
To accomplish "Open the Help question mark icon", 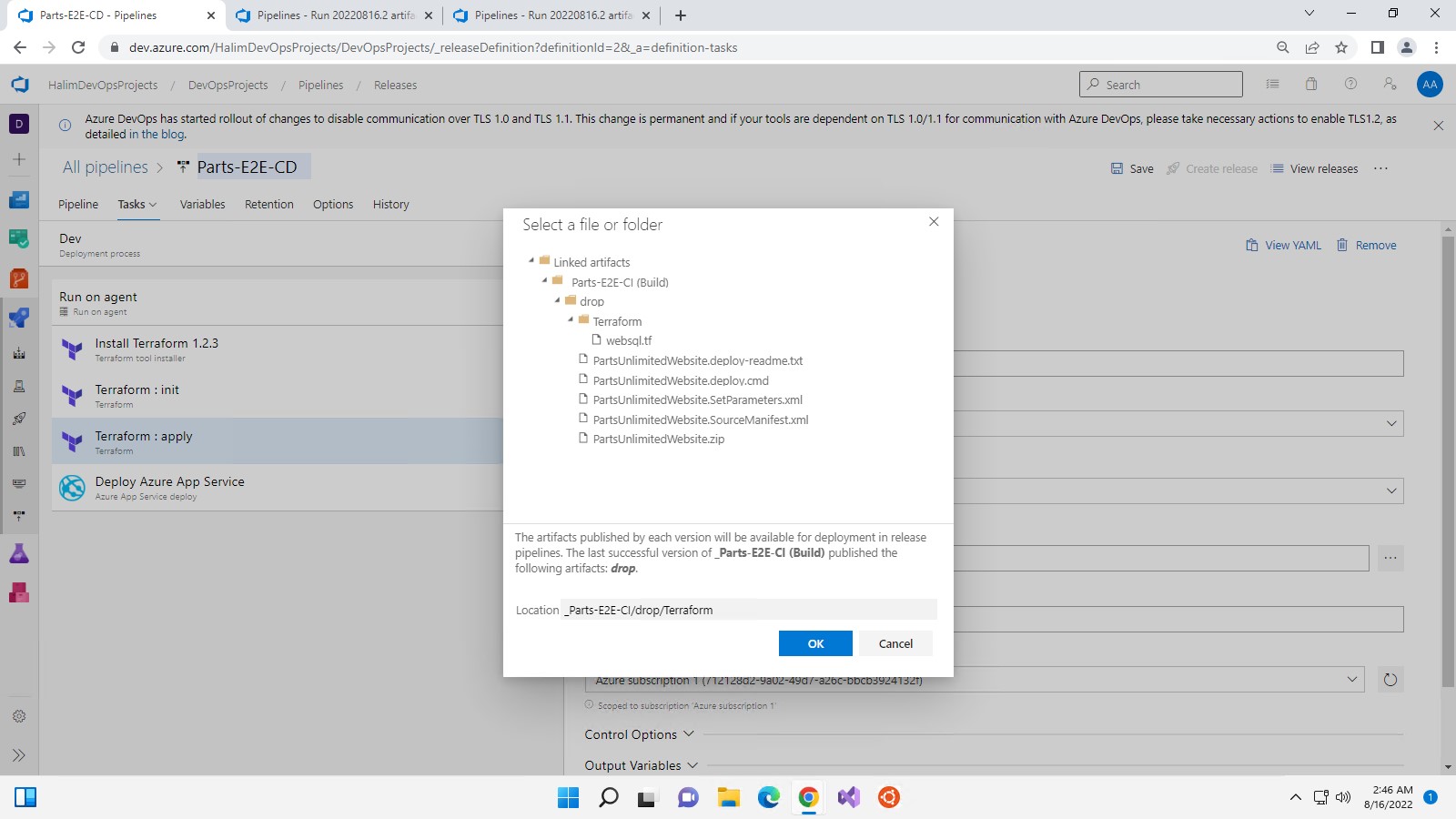I will (1350, 84).
